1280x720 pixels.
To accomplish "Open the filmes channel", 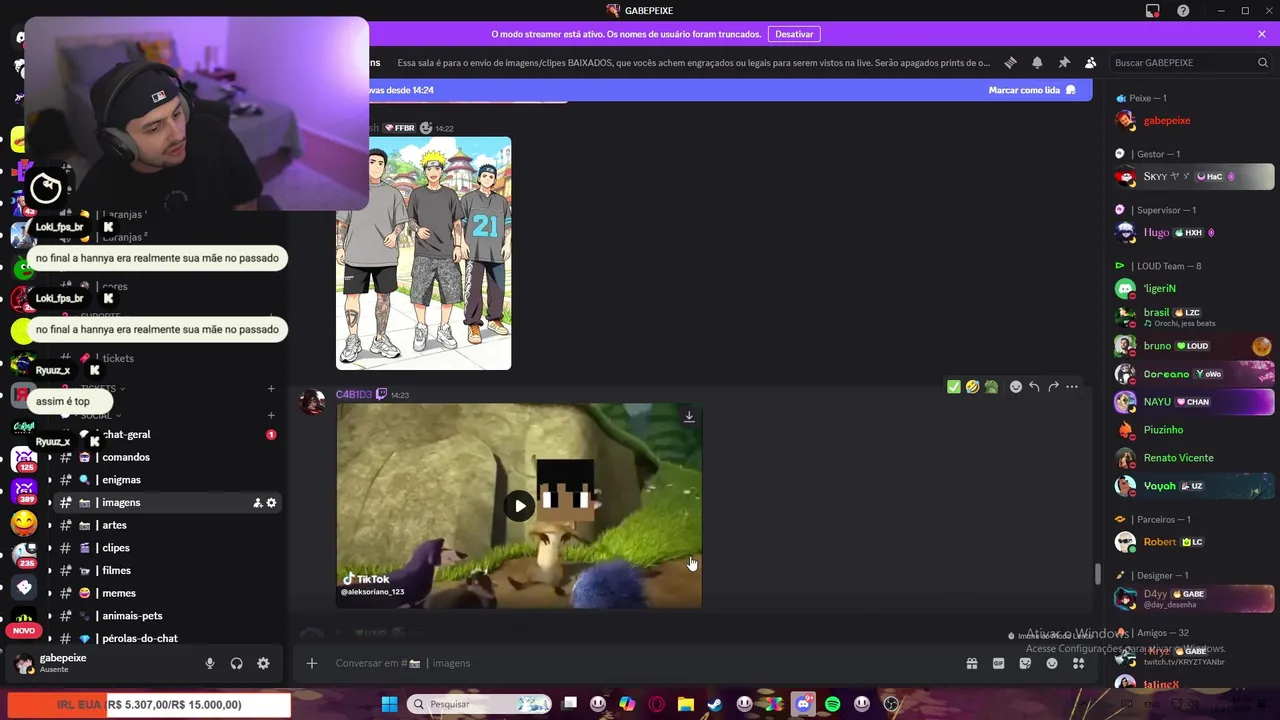I will [165, 571].
